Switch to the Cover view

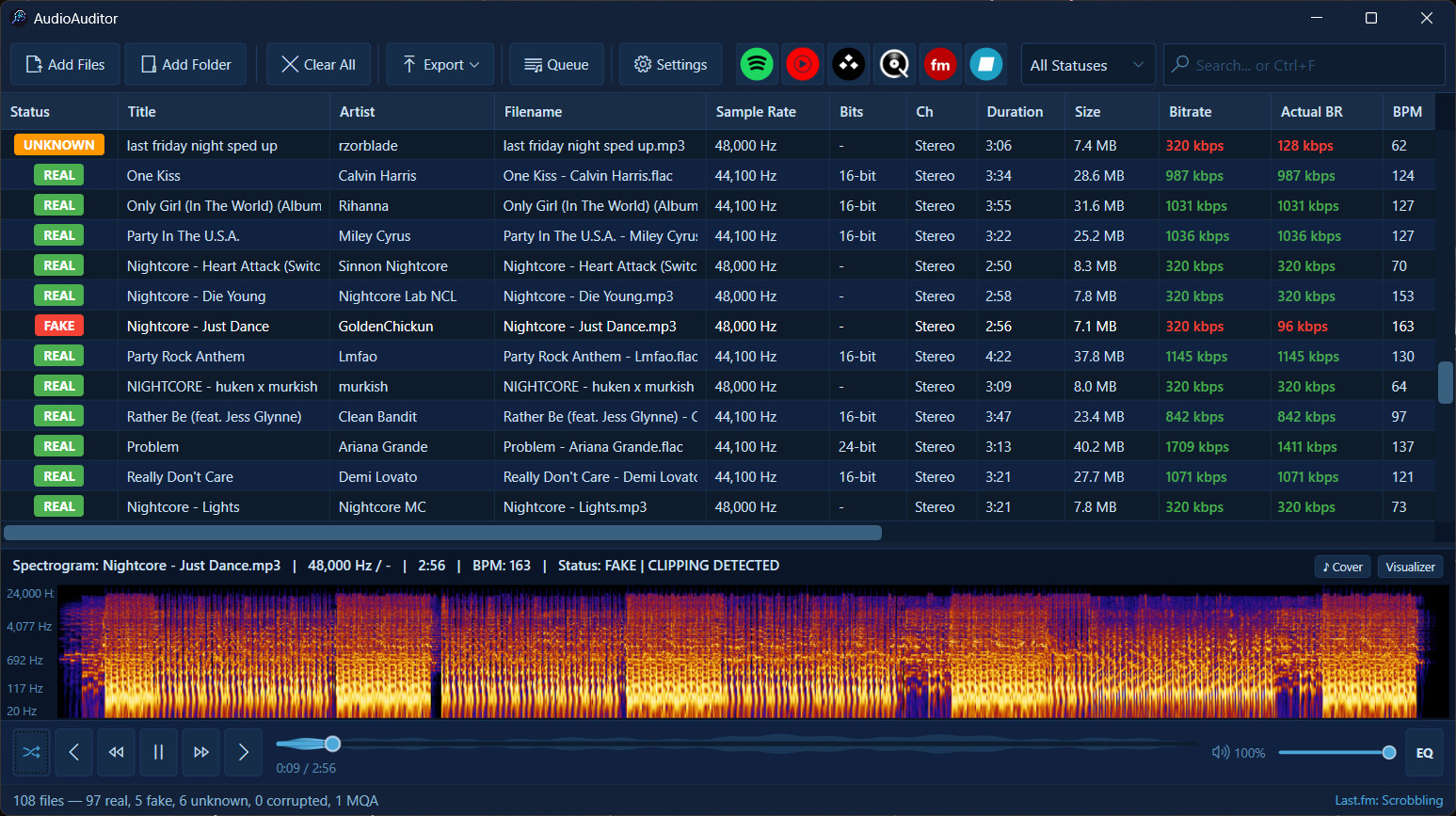pos(1342,567)
